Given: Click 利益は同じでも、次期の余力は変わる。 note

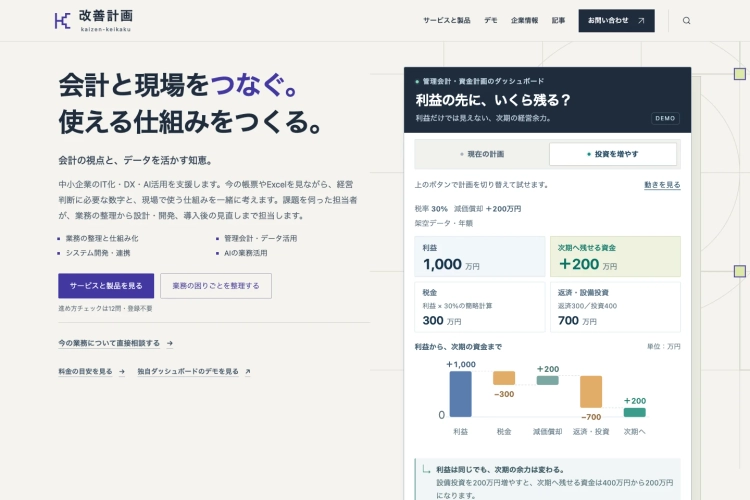Looking at the screenshot, I should click(x=500, y=470).
